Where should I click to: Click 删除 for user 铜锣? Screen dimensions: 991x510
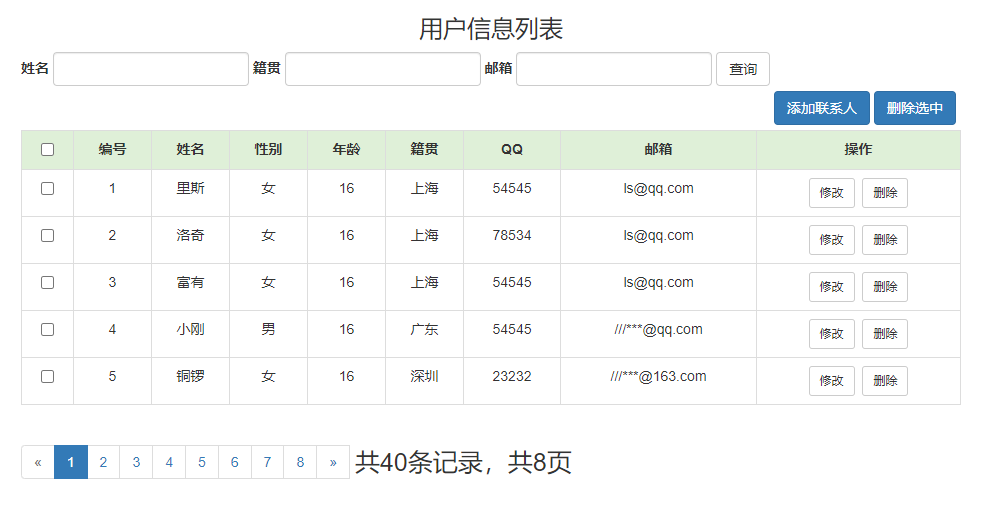click(885, 380)
